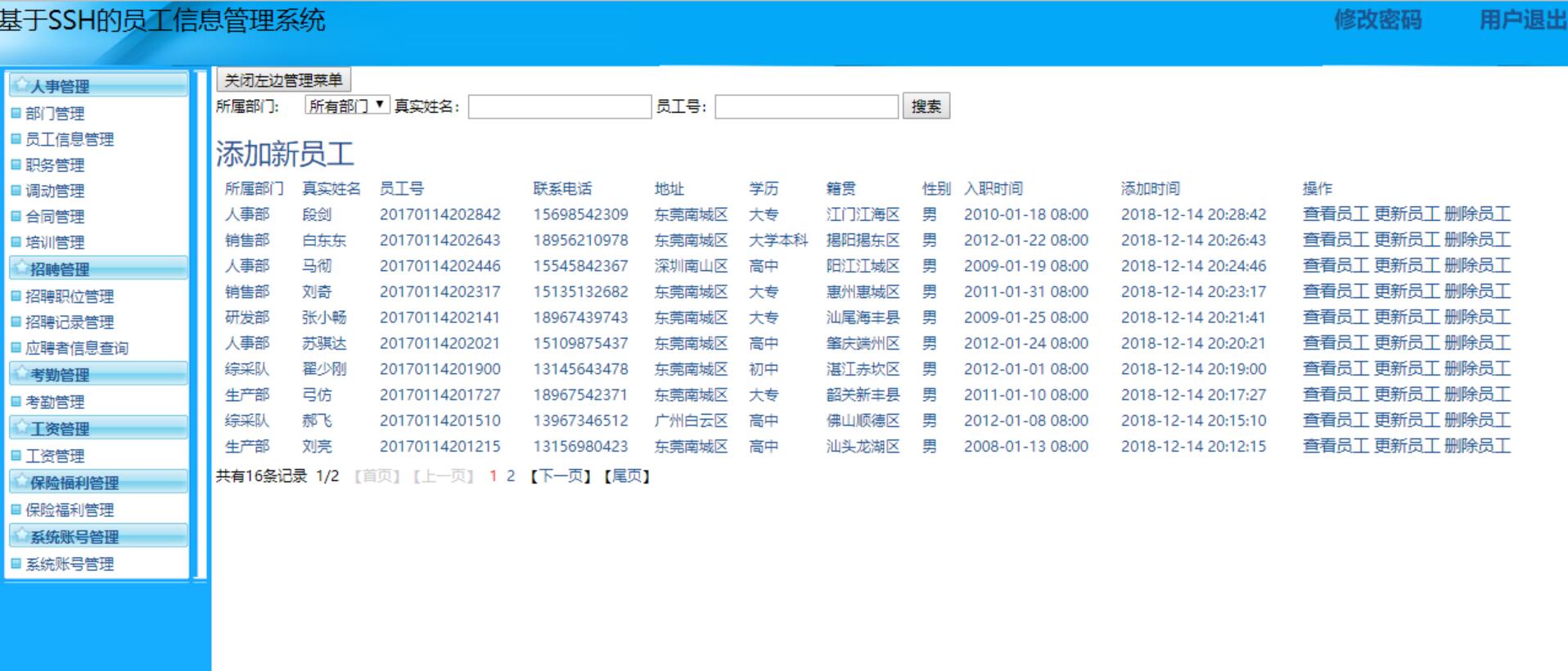
Task: Click square bullet icon before 员工信息管理
Action: pyautogui.click(x=16, y=139)
